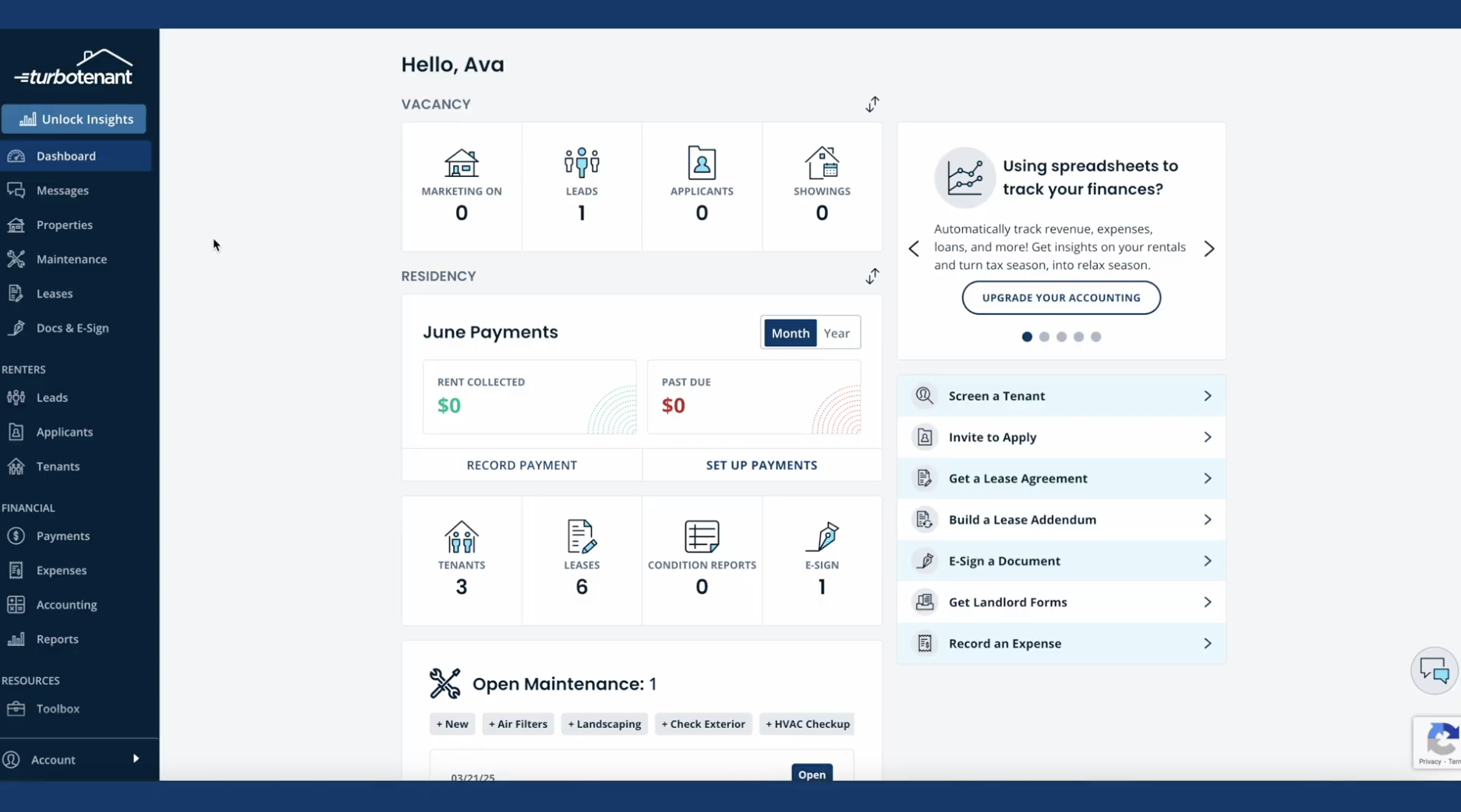Click Upgrade Your Accounting
This screenshot has width=1461, height=812.
coord(1060,297)
